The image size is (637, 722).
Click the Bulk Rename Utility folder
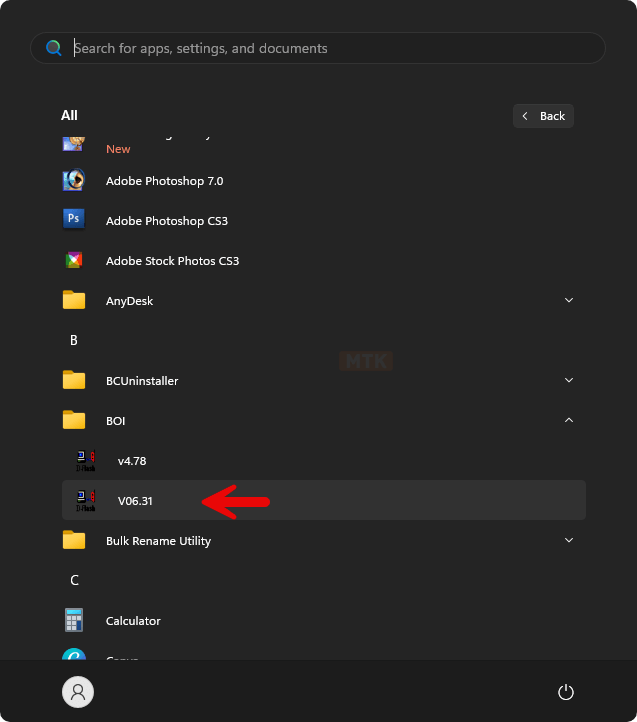pos(158,541)
